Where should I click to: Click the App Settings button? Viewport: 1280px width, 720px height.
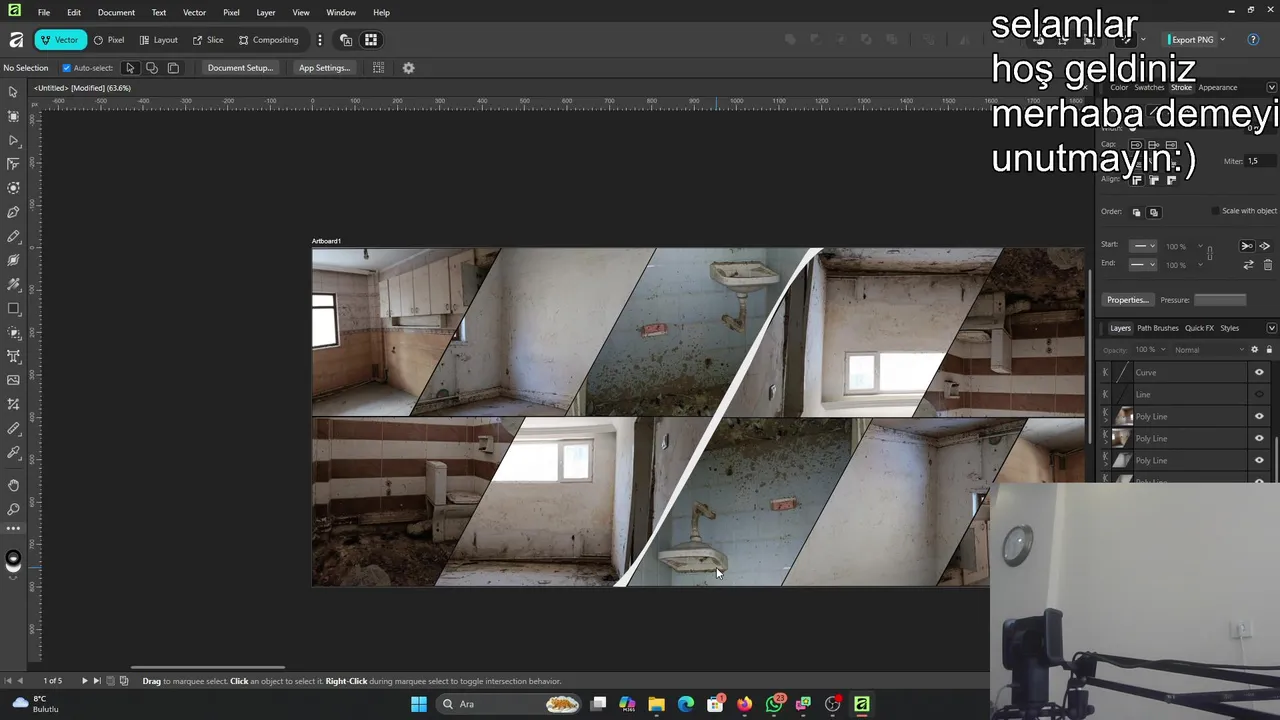pyautogui.click(x=324, y=68)
